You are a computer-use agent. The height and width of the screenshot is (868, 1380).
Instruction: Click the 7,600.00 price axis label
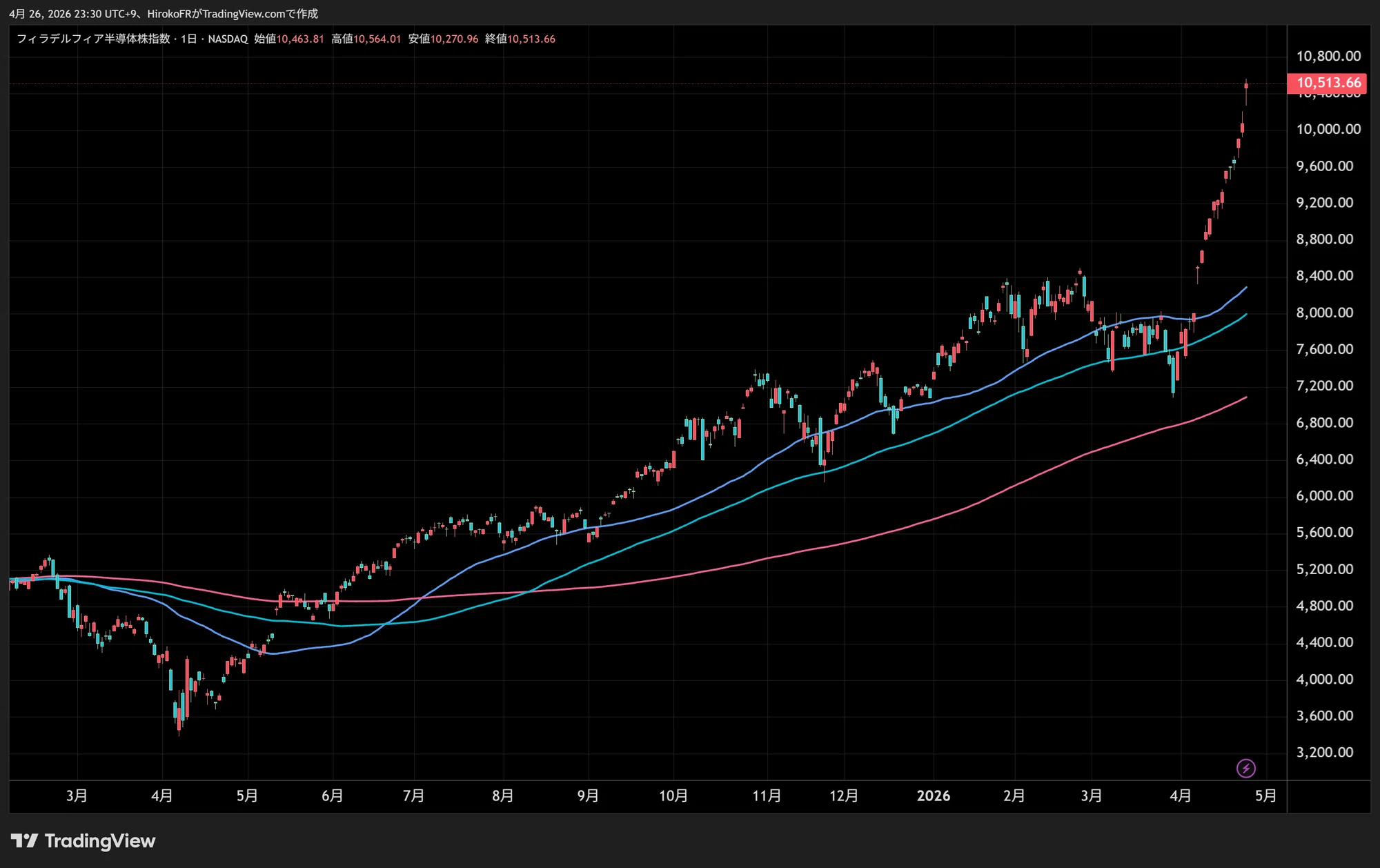pyautogui.click(x=1325, y=349)
